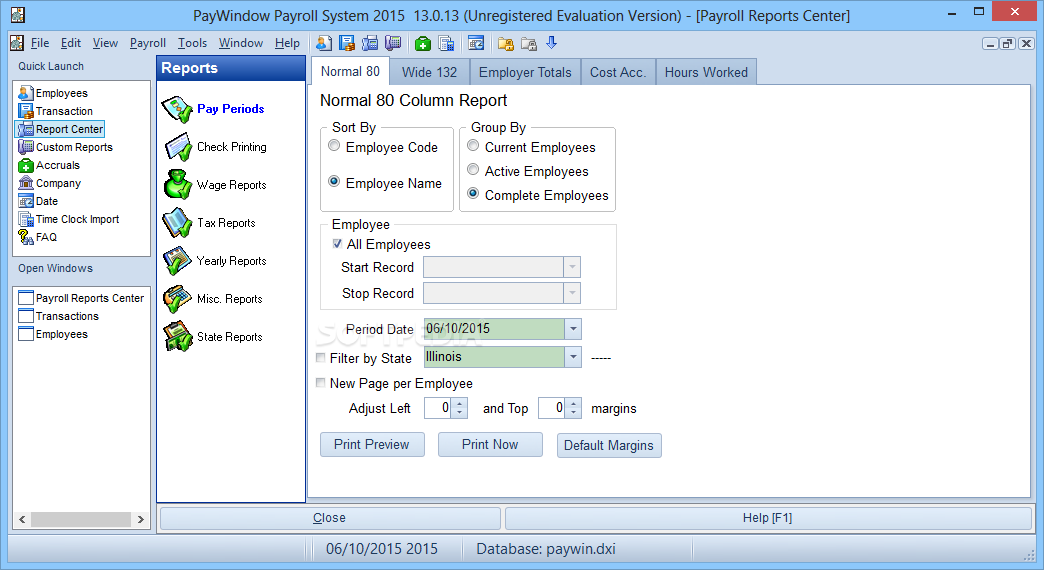The height and width of the screenshot is (570, 1044).
Task: Open Date from Quick Launch
Action: point(39,201)
